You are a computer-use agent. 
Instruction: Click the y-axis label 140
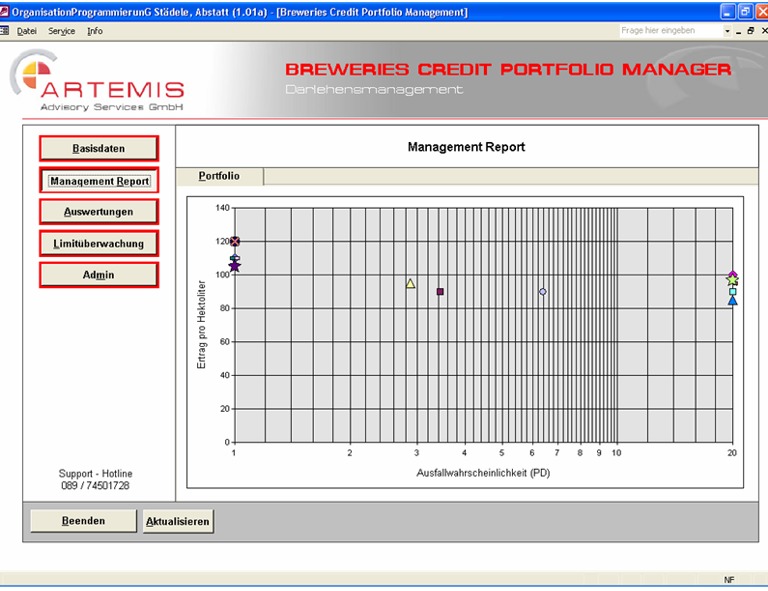222,208
